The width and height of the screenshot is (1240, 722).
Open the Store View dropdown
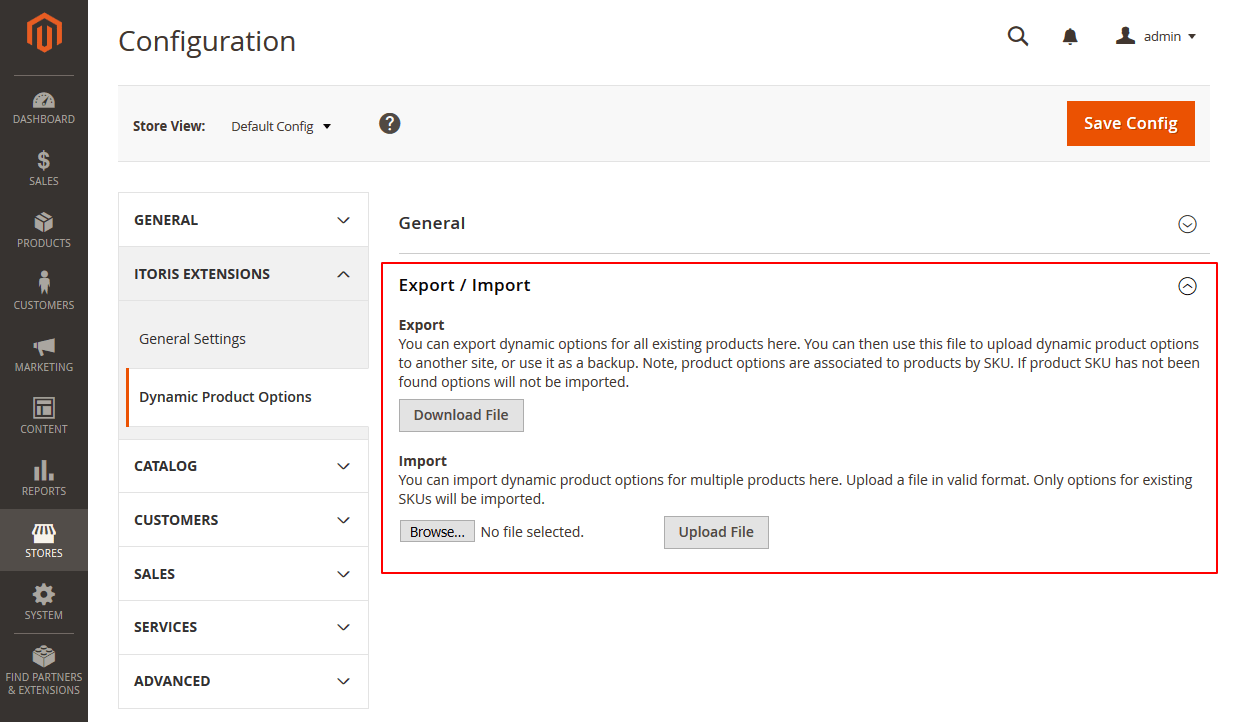[281, 126]
